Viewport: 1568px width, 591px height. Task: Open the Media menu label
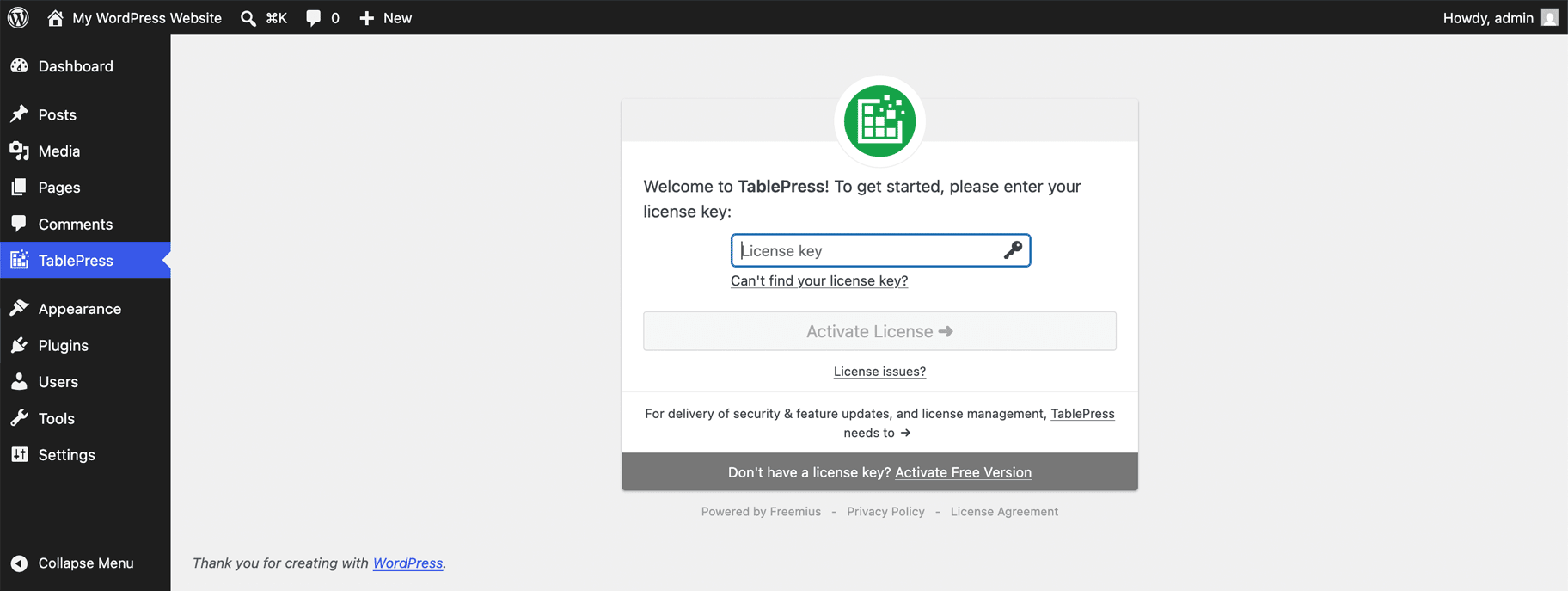[x=59, y=151]
